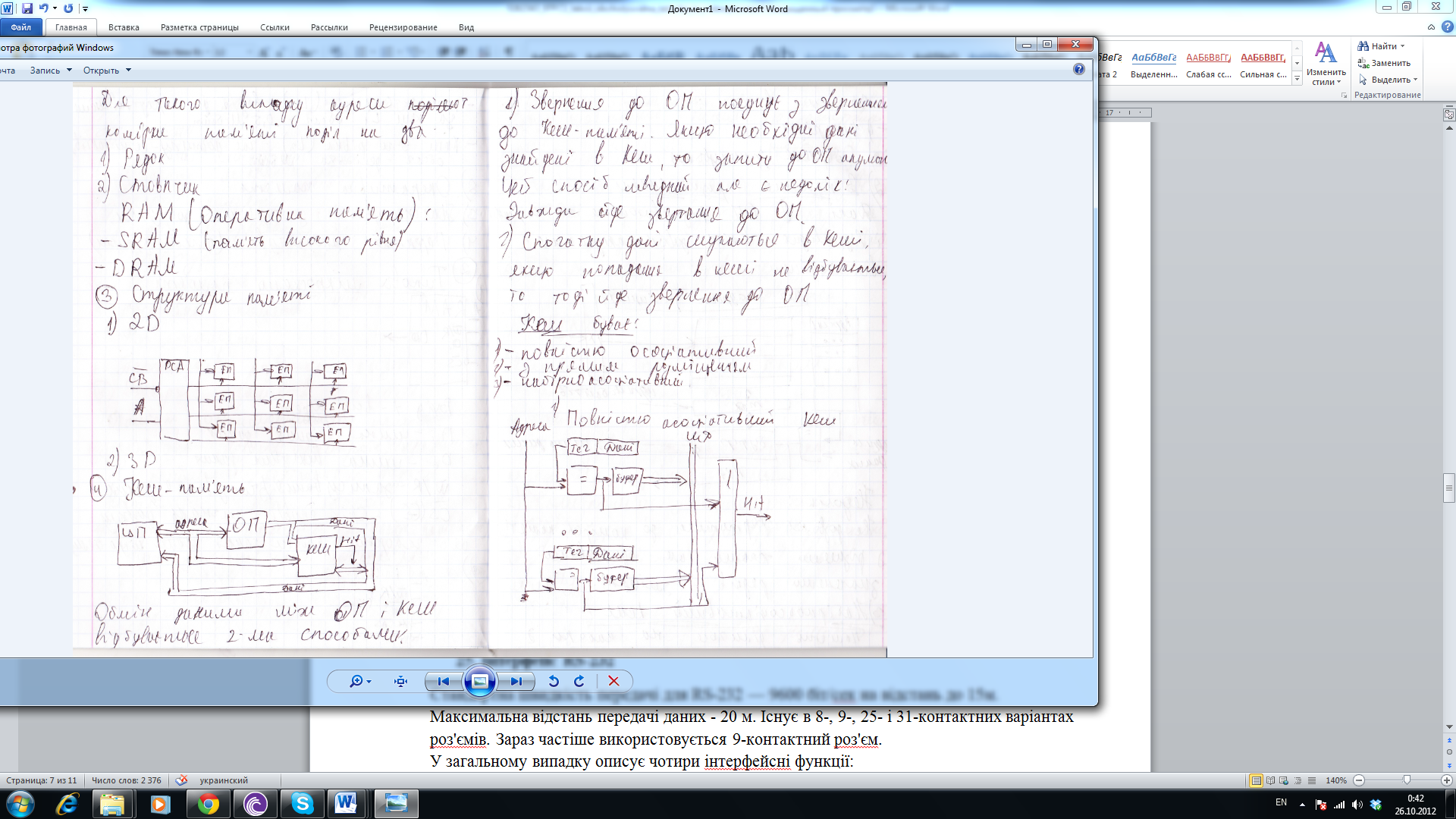
Task: Redo the action in Word's Quick Access Toolbar
Action: coord(68,8)
